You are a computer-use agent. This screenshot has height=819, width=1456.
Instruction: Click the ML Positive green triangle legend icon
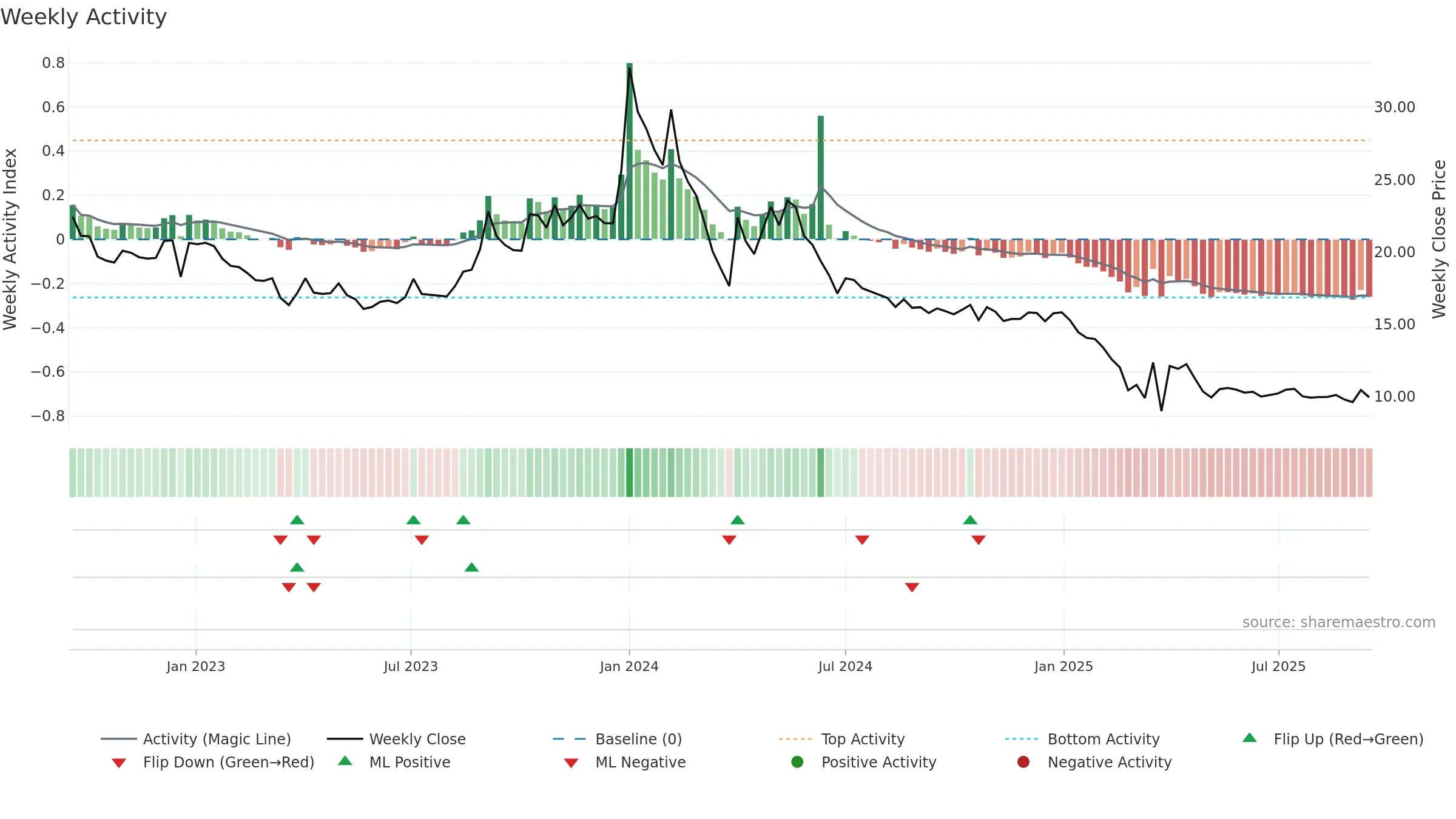click(x=345, y=761)
